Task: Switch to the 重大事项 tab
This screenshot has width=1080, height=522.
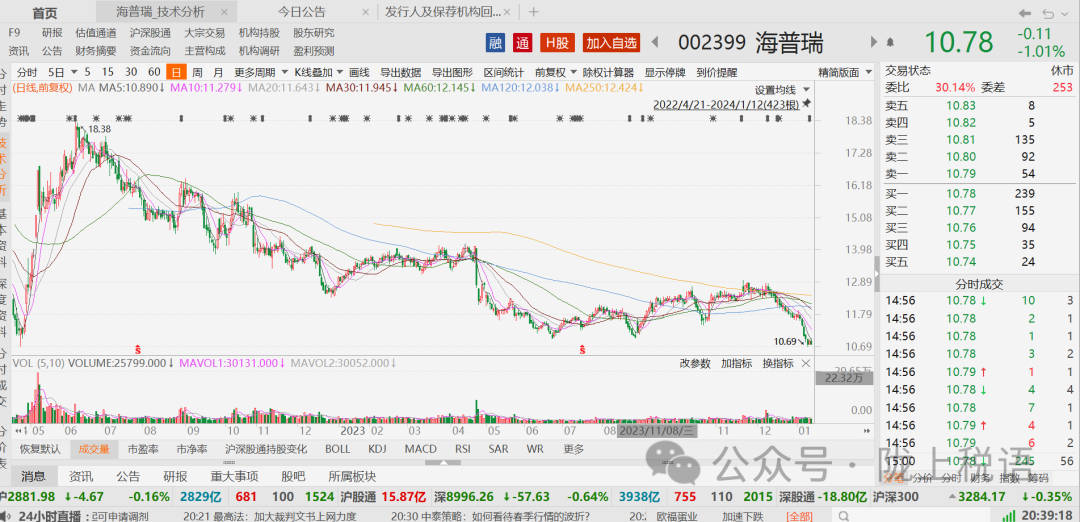Action: (x=235, y=476)
